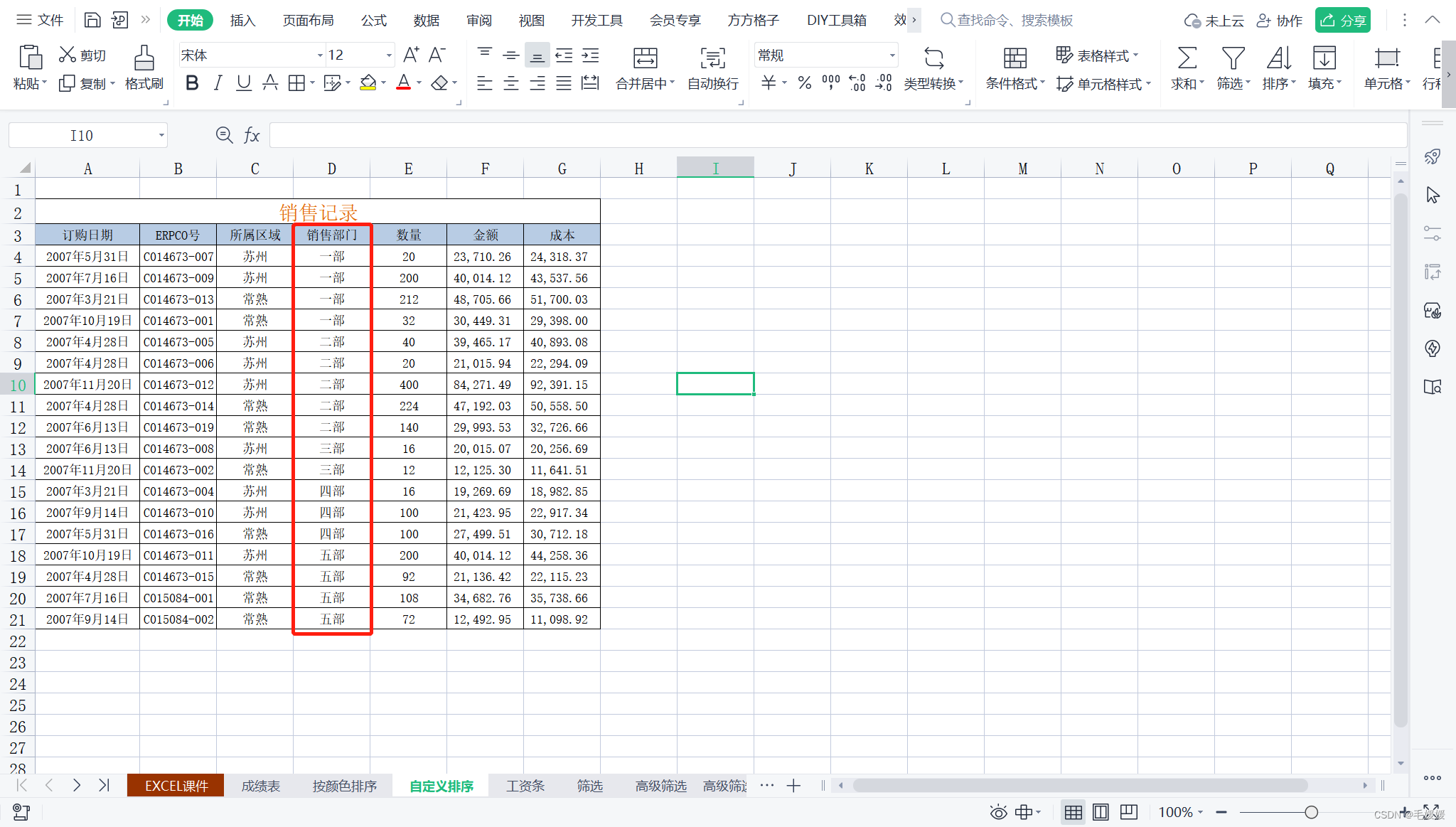The width and height of the screenshot is (1456, 827).
Task: Click the insert function fx icon
Action: 252,135
